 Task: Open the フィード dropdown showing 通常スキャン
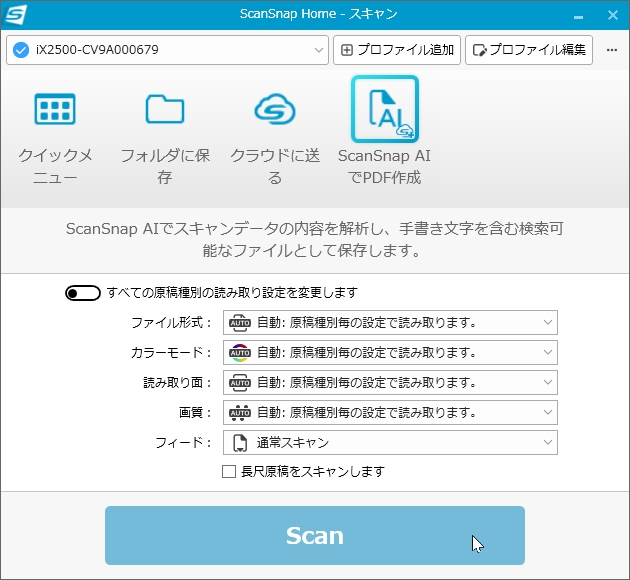(x=390, y=442)
